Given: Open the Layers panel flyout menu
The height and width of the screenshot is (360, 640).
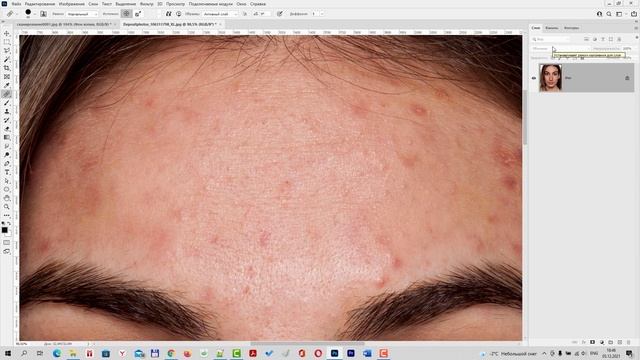Looking at the screenshot, I should tap(636, 28).
